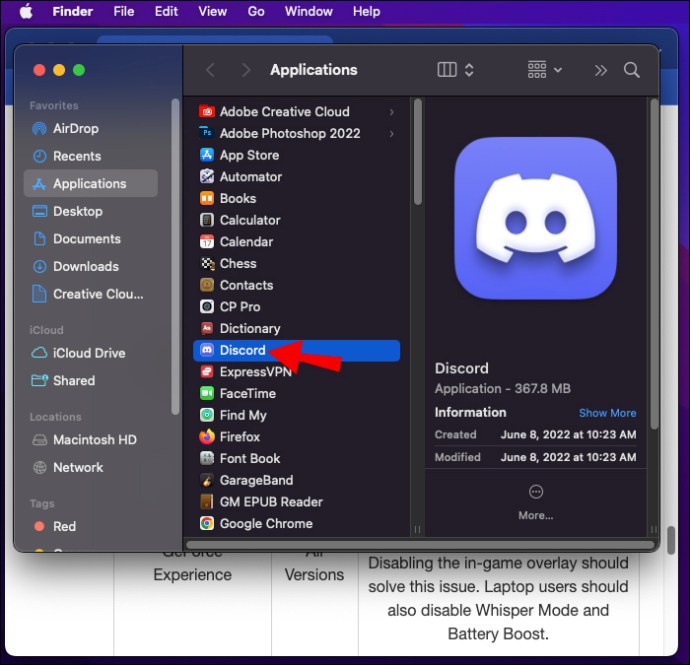The image size is (690, 665).
Task: Open the view mode up-down chevron
Action: 469,70
